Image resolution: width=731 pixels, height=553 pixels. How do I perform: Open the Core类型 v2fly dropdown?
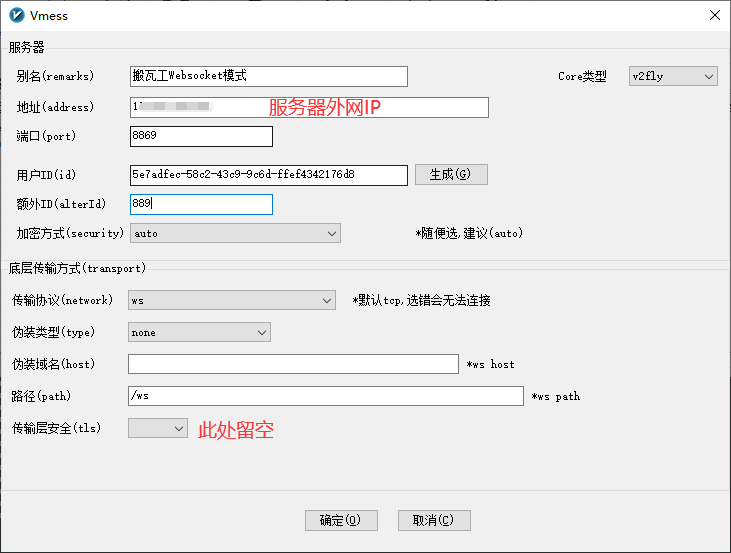(x=673, y=76)
